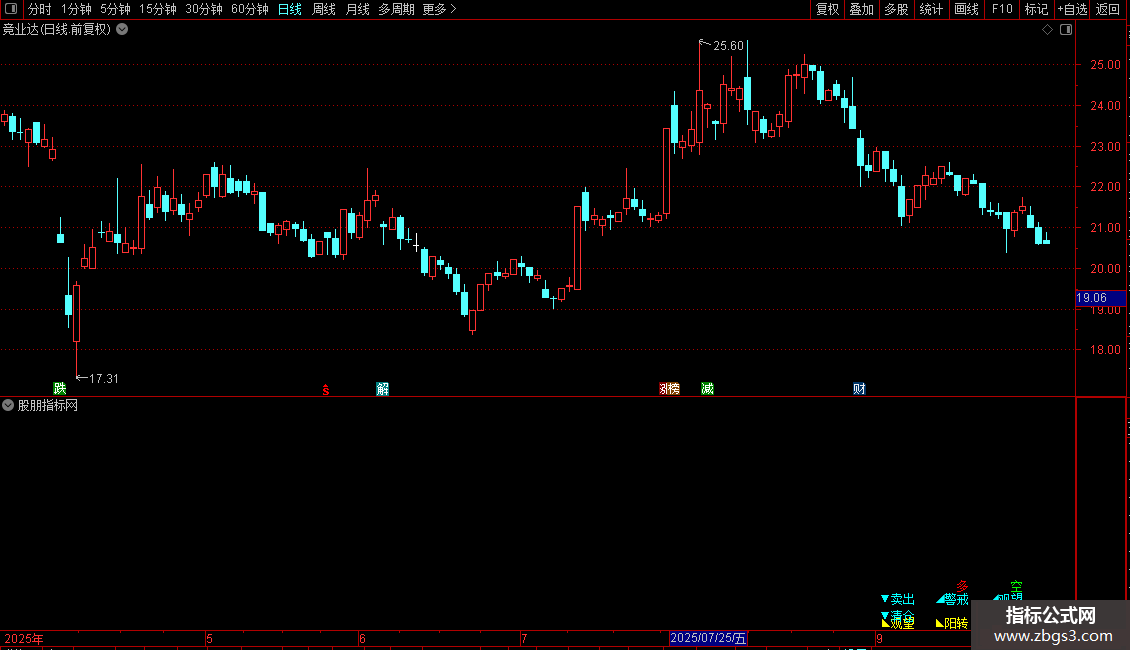Select the 30分钟 period tab
Screen dimensions: 1130x650
tap(204, 9)
